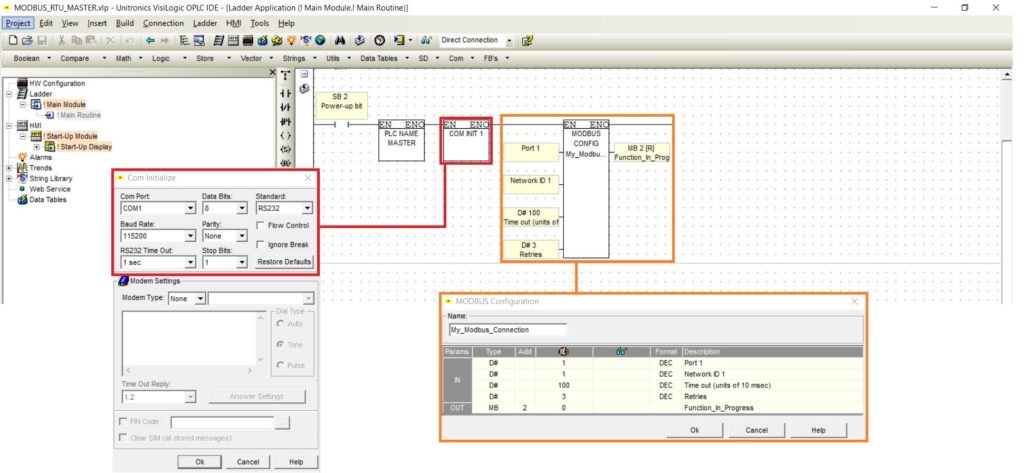1024x473 pixels.
Task: Click the Save disk icon in toolbar
Action: 42,41
